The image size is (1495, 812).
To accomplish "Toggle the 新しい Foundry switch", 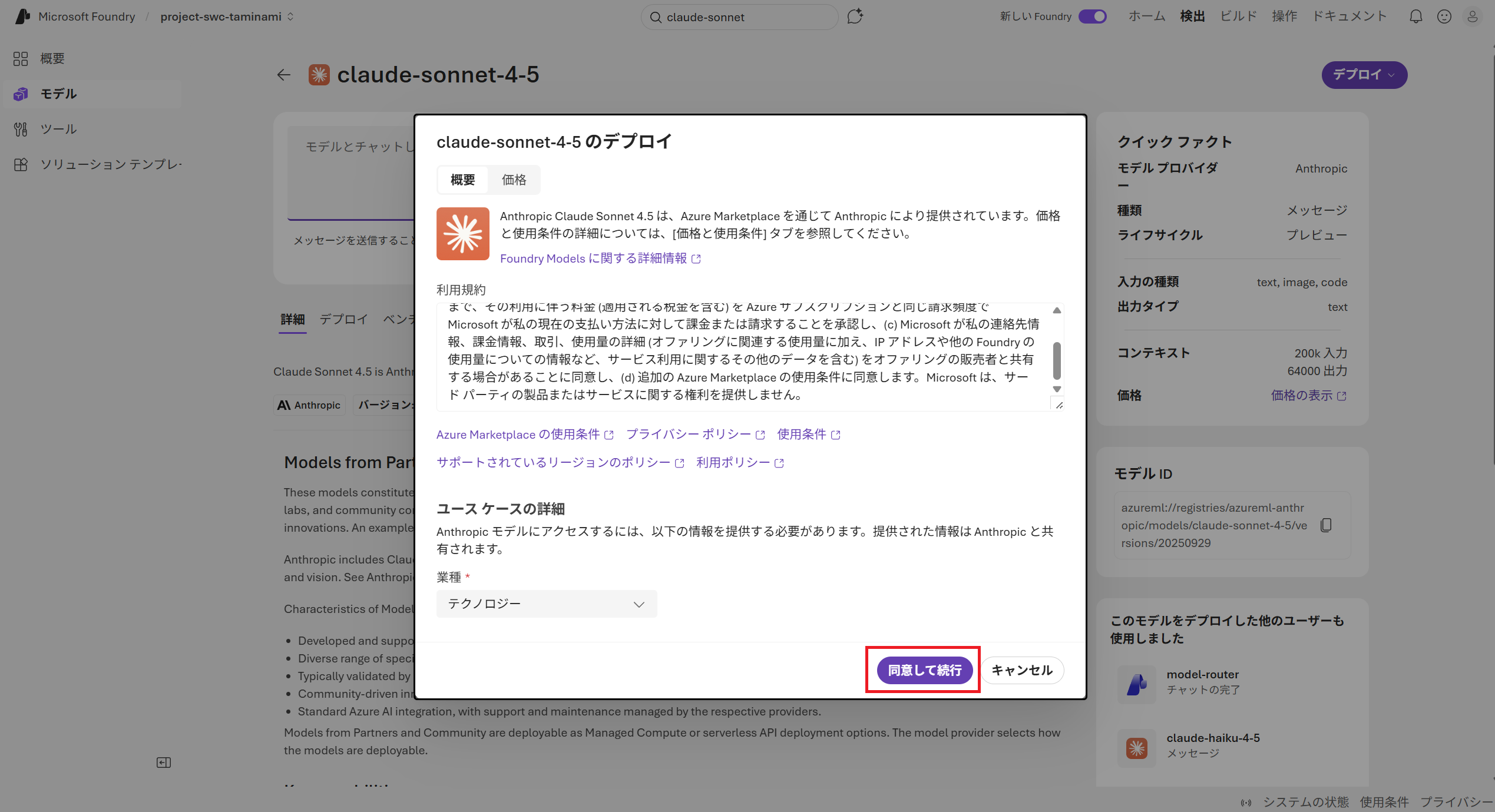I will 1092,16.
